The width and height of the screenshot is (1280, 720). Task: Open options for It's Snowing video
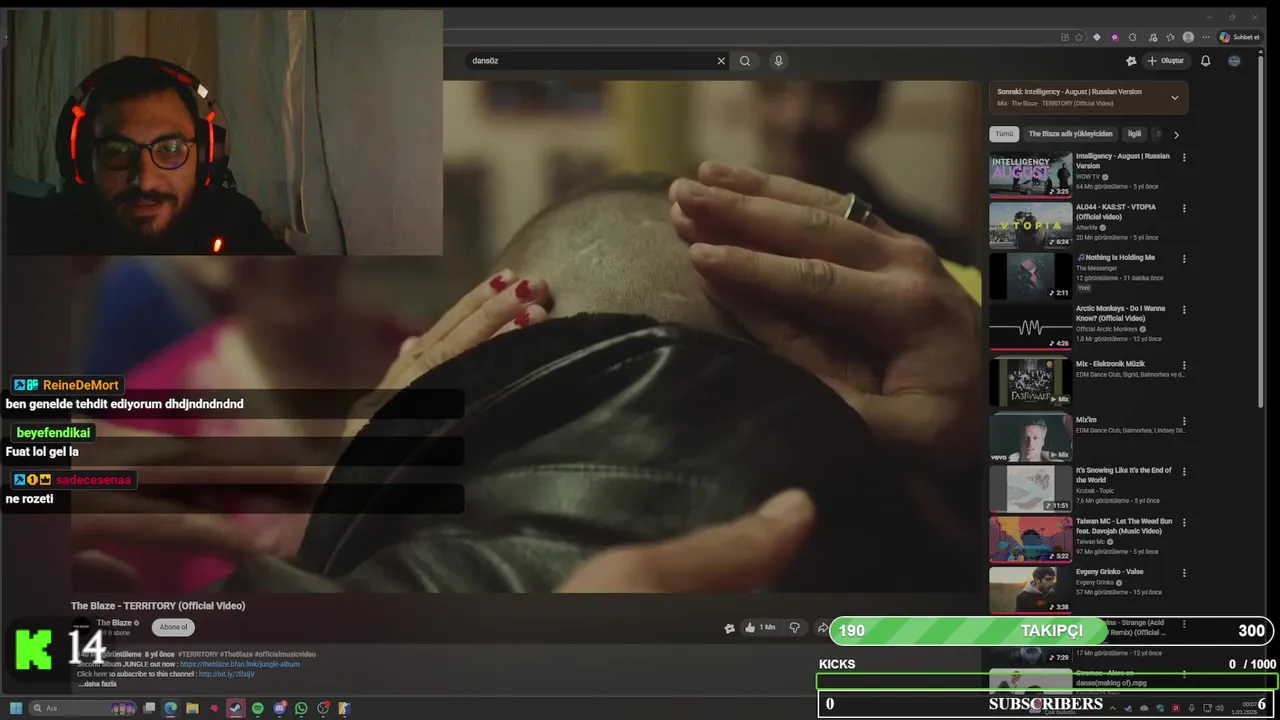coord(1184,471)
